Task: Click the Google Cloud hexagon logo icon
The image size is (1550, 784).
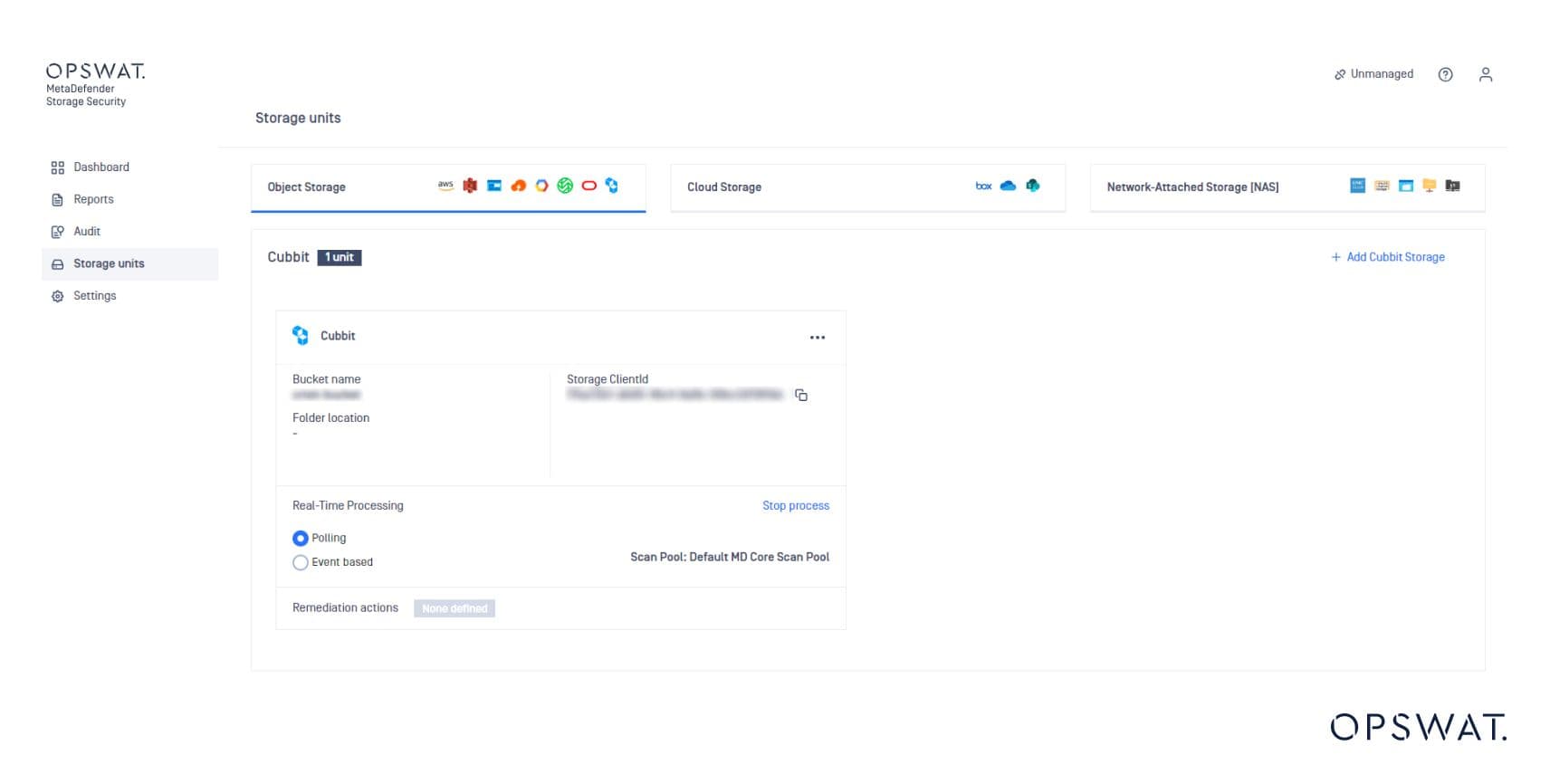Action: 541,186
